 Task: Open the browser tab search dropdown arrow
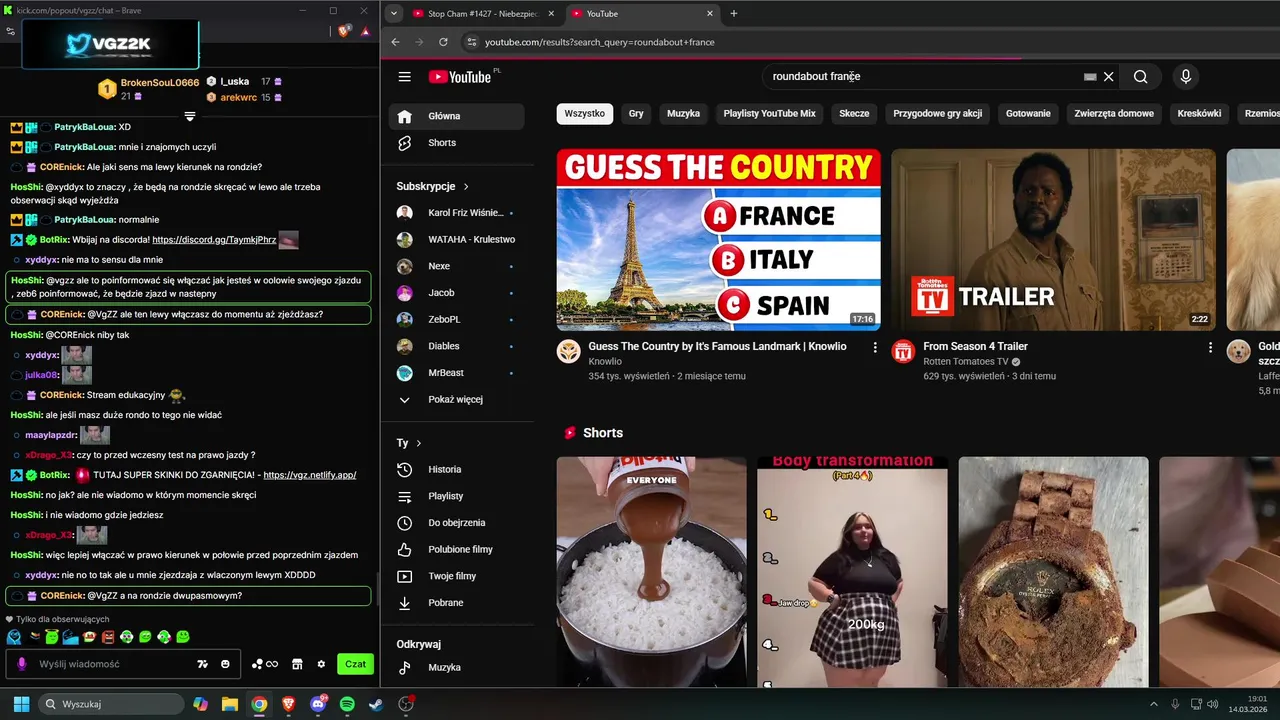pos(394,13)
